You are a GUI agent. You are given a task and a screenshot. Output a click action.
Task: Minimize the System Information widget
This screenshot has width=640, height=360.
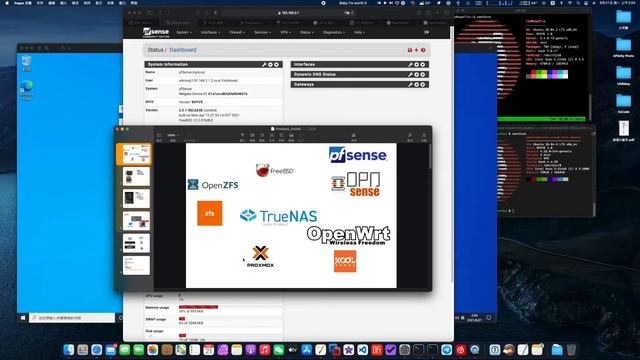(x=270, y=64)
